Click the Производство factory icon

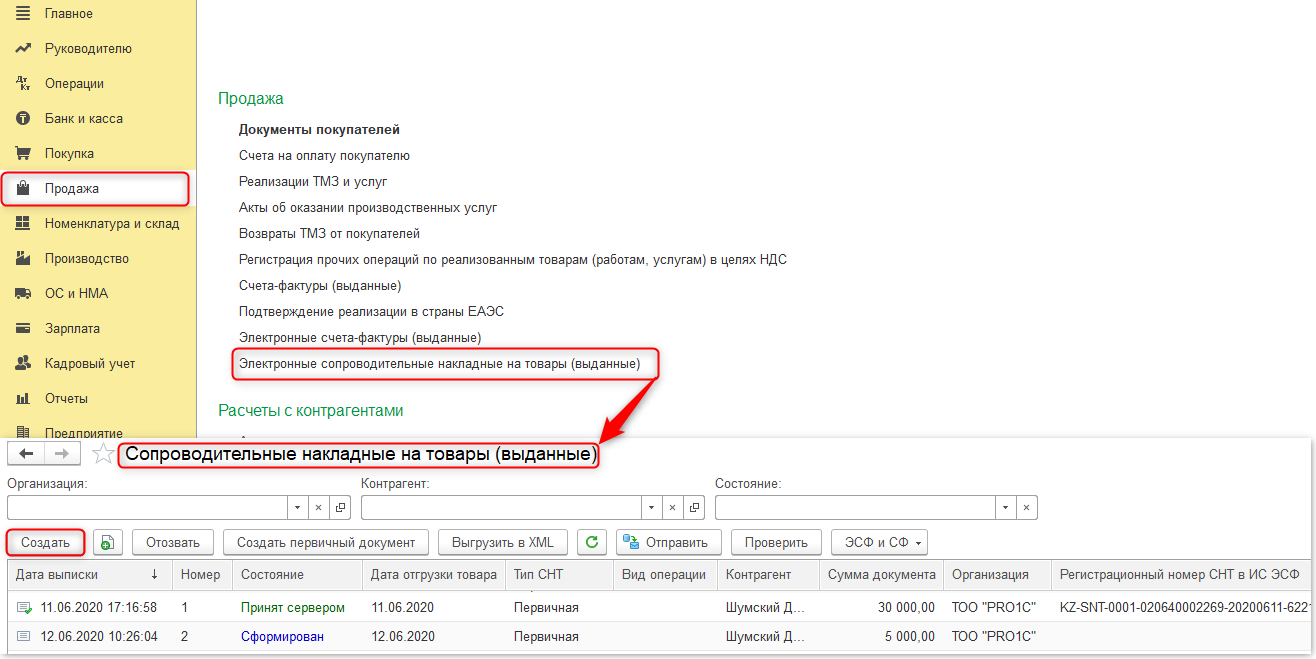click(x=24, y=258)
